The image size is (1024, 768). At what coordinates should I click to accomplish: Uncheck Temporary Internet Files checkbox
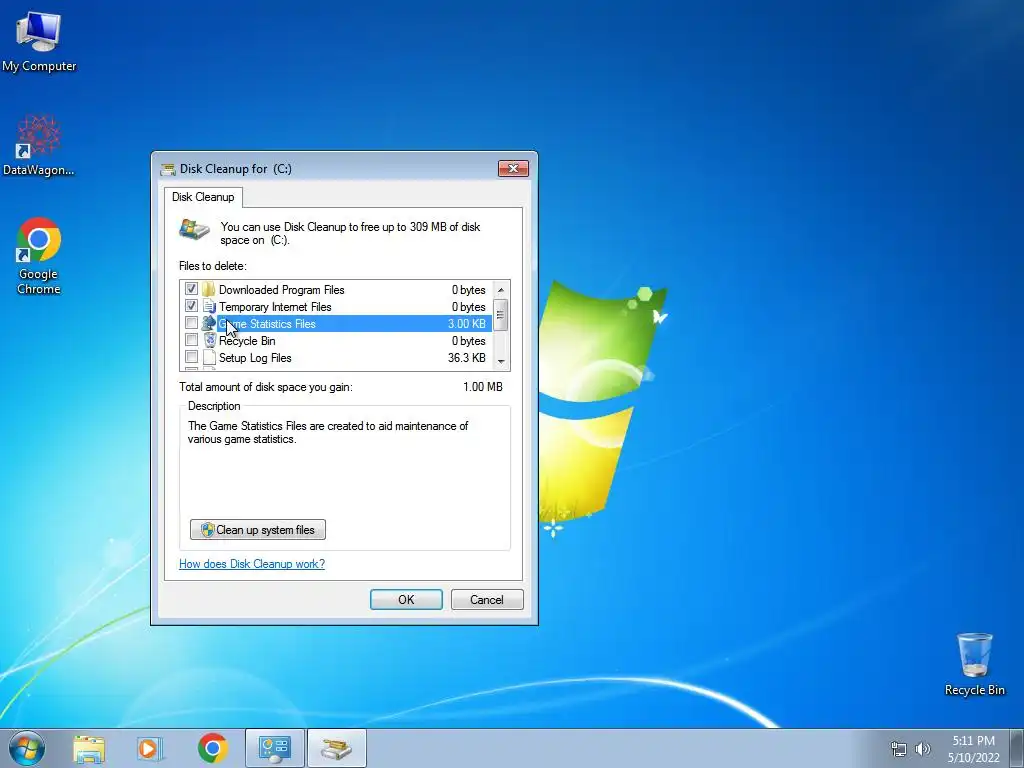click(191, 306)
